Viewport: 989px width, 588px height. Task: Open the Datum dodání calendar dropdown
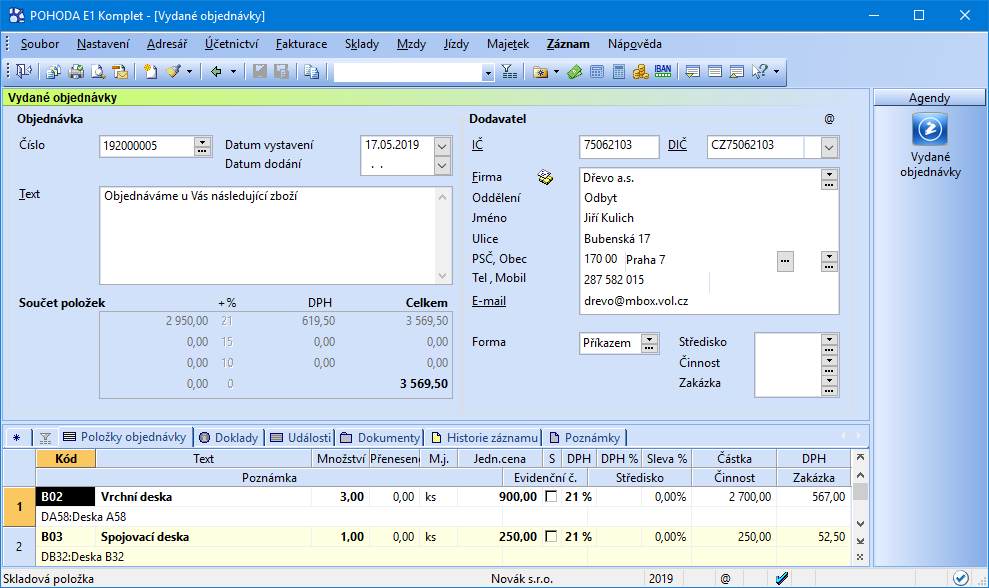pyautogui.click(x=442, y=166)
